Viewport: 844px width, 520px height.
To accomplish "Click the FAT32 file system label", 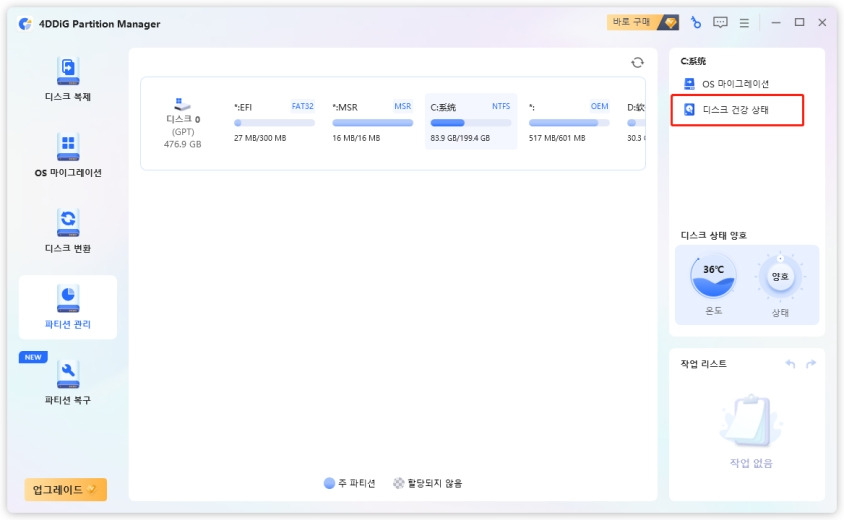I will click(x=303, y=106).
